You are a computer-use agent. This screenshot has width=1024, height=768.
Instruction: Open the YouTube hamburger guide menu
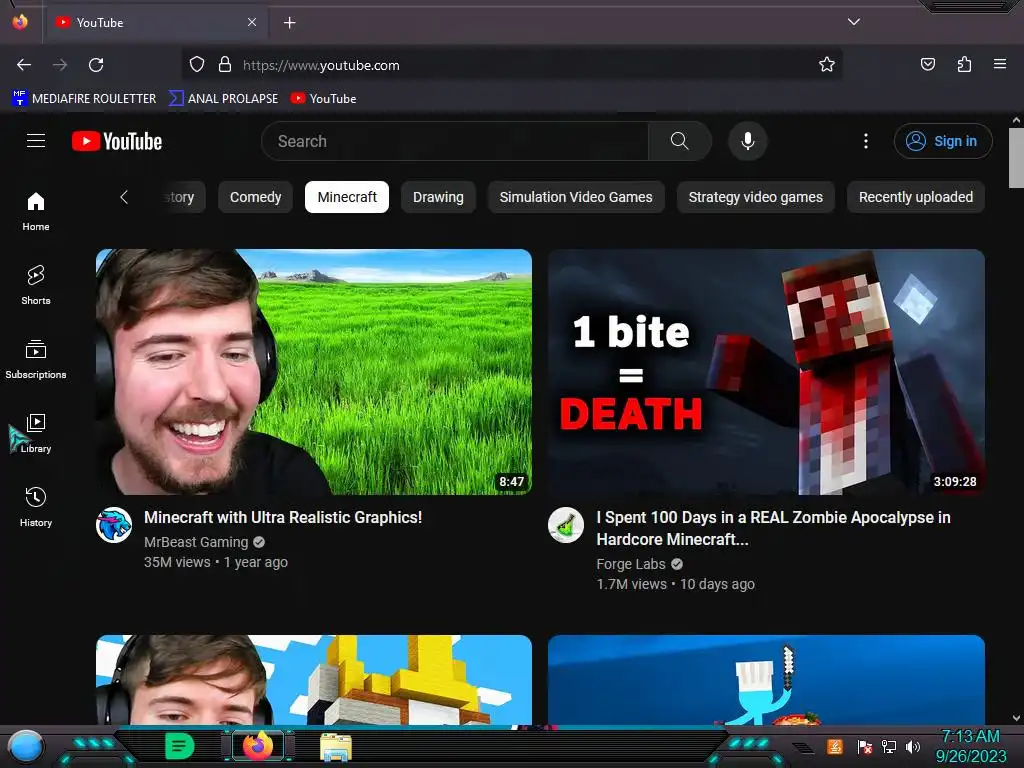[36, 140]
